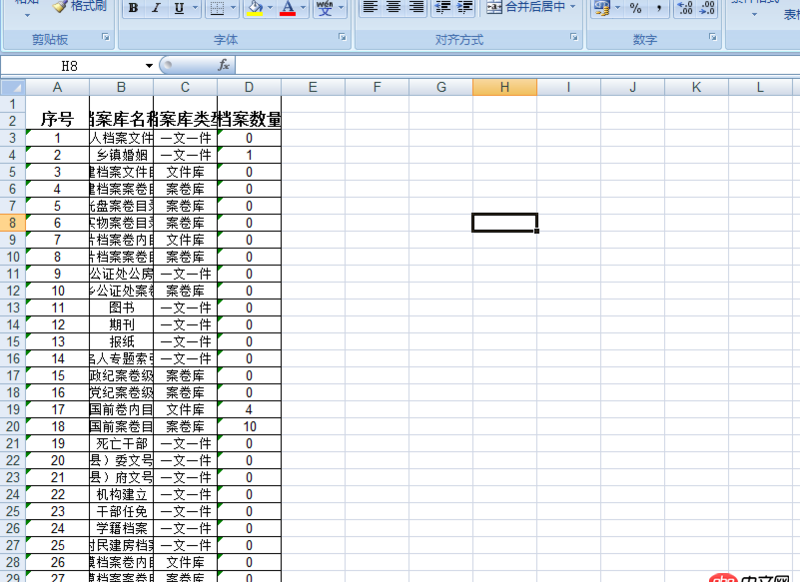
Task: Apply percent style
Action: coord(636,8)
